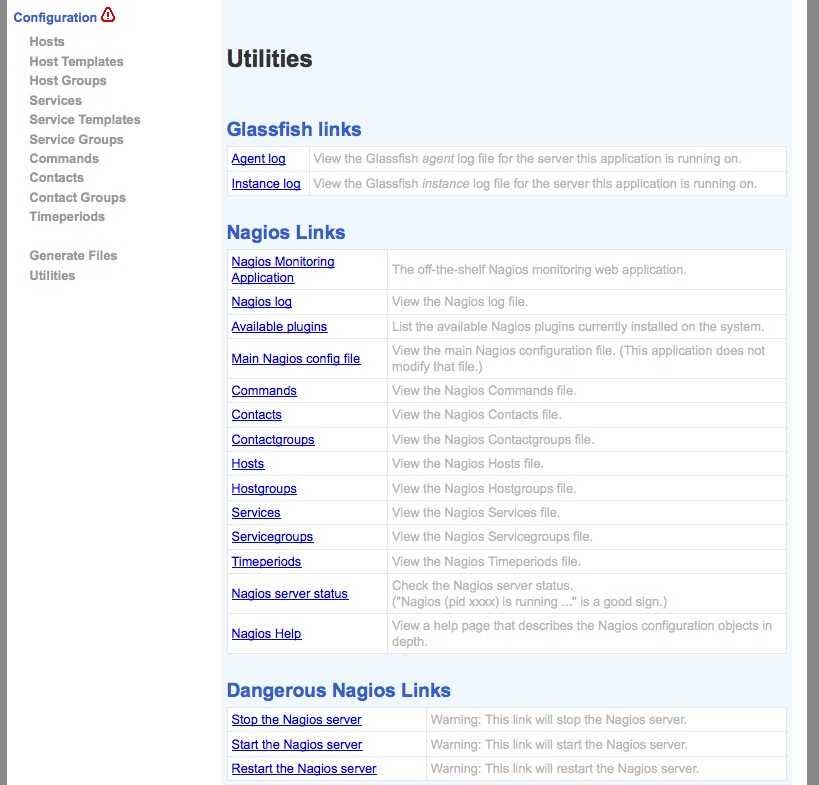
Task: View the Glassfish Instance log link
Action: coord(266,184)
